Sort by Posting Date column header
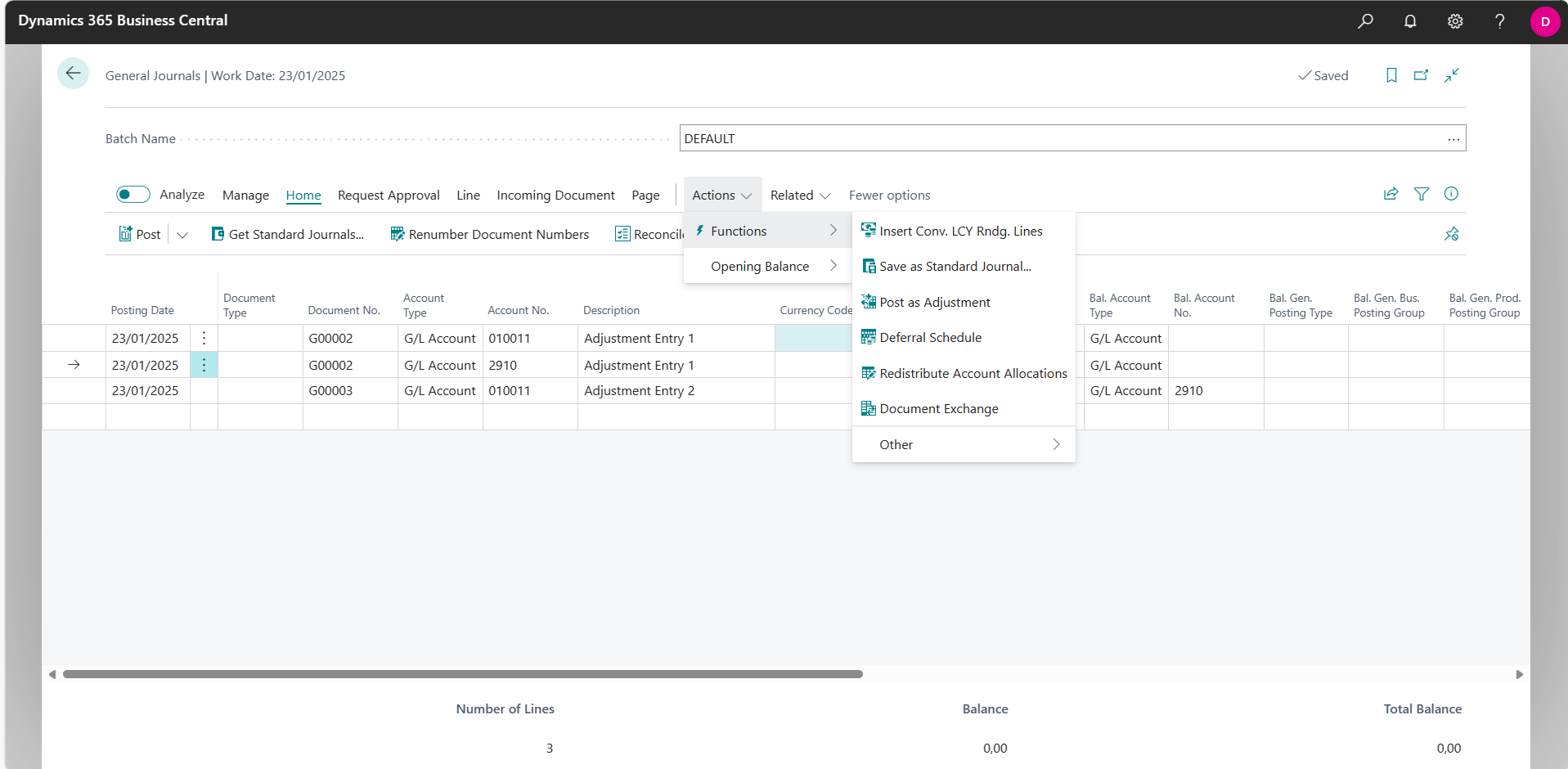1568x769 pixels. [142, 310]
